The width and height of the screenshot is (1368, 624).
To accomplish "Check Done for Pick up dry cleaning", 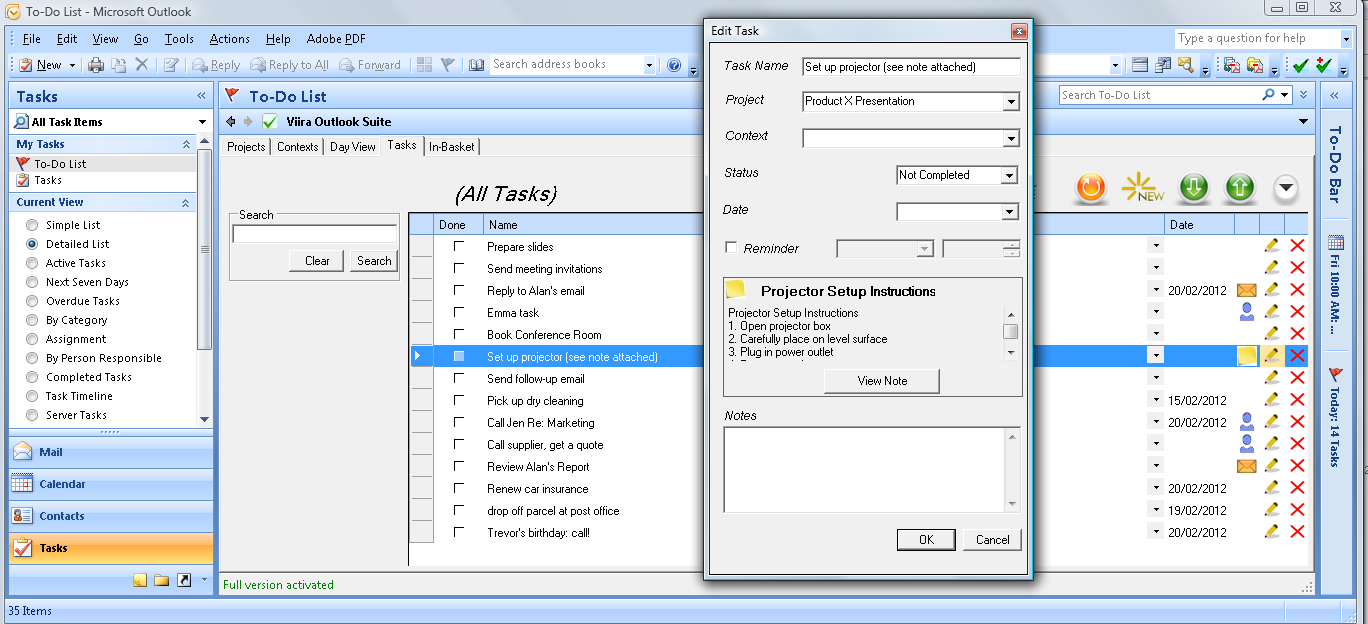I will pos(459,400).
